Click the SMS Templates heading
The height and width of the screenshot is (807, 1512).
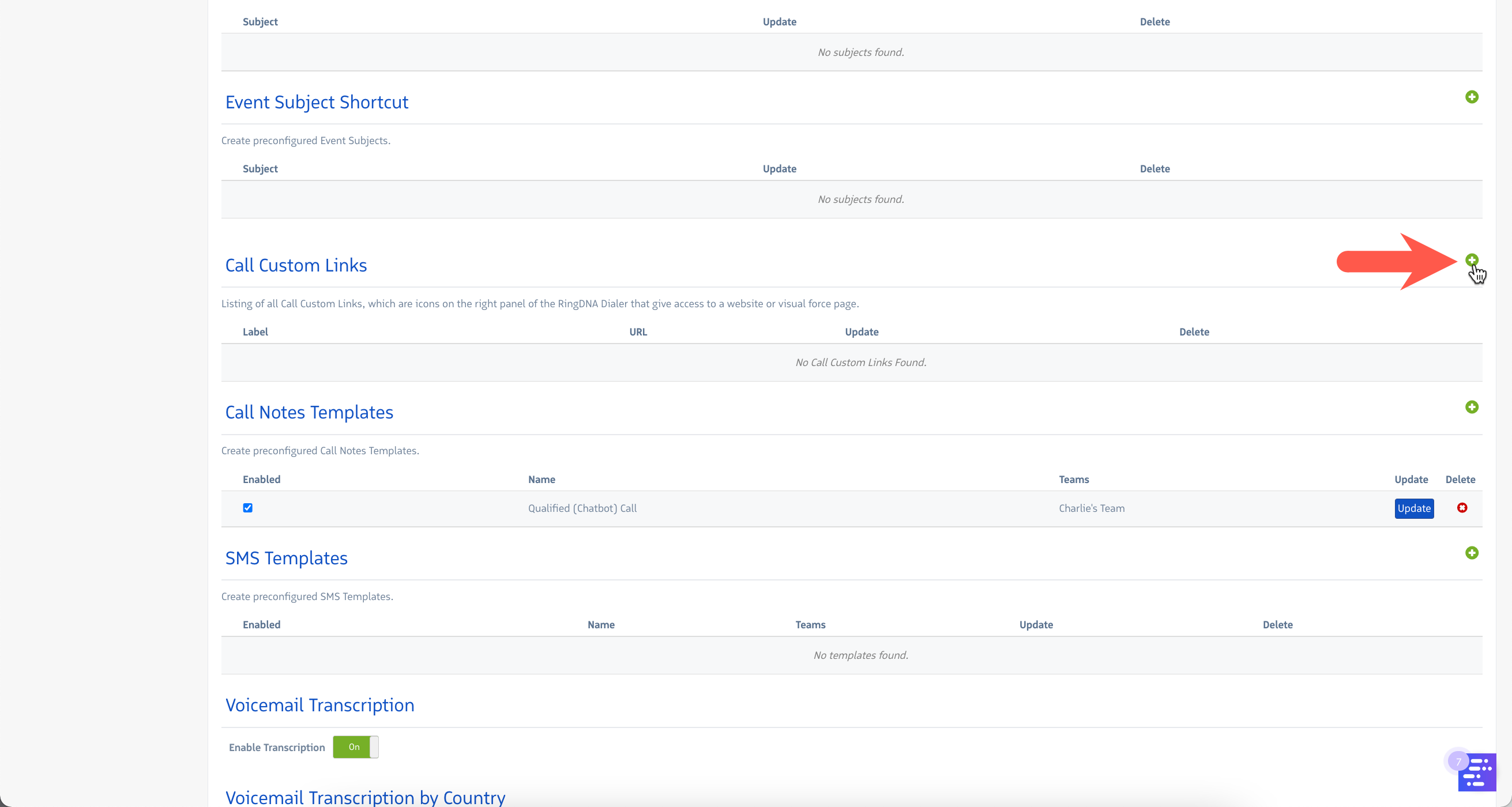point(286,558)
